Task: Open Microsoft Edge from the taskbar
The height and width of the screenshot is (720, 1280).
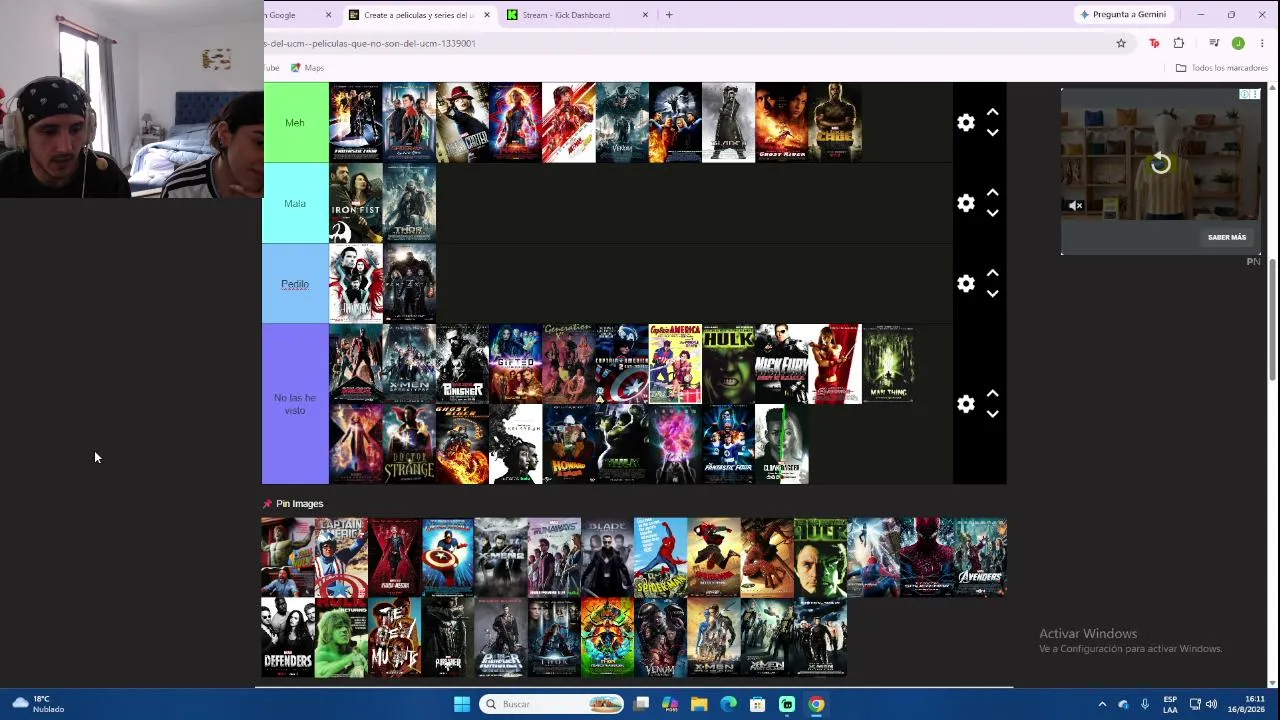Action: click(x=728, y=704)
